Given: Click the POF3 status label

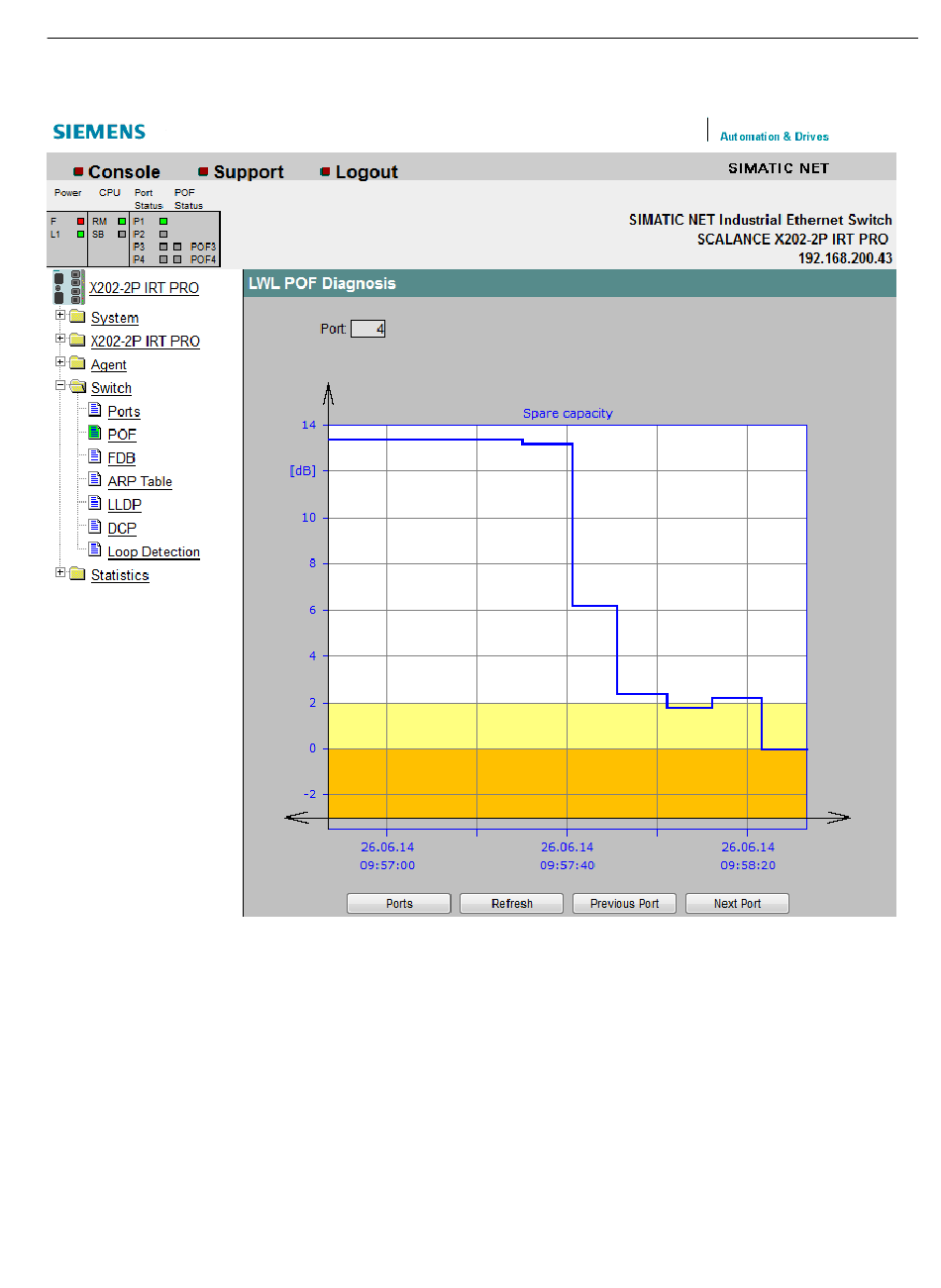Looking at the screenshot, I should click(x=203, y=248).
